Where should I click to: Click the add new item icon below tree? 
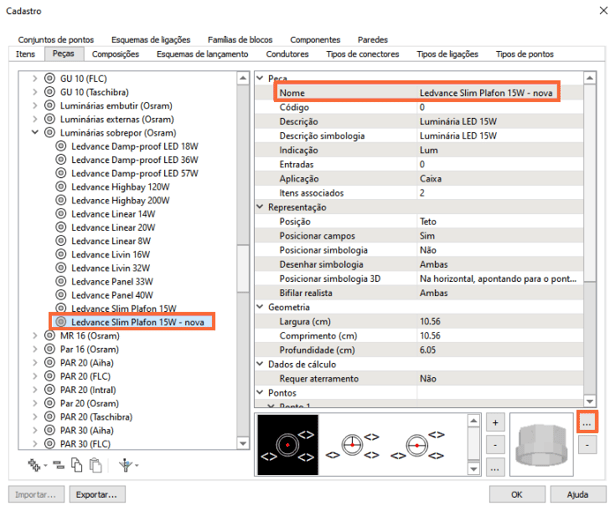coord(37,464)
